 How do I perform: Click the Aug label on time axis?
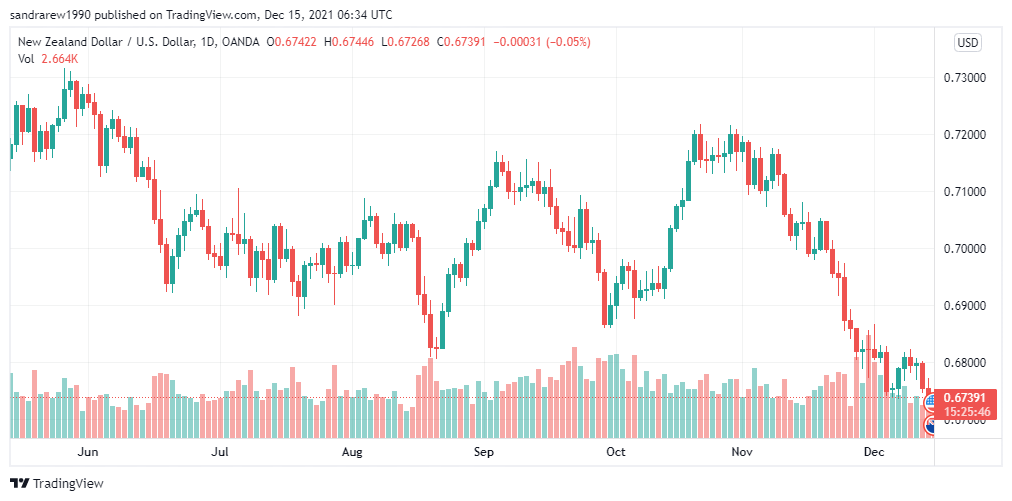coord(352,452)
